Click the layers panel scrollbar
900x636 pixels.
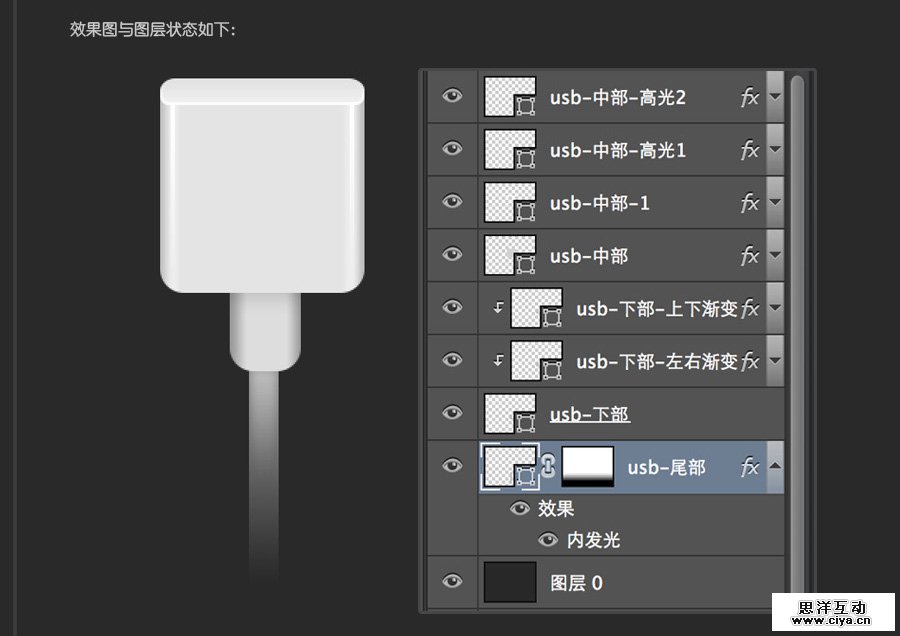[791, 300]
